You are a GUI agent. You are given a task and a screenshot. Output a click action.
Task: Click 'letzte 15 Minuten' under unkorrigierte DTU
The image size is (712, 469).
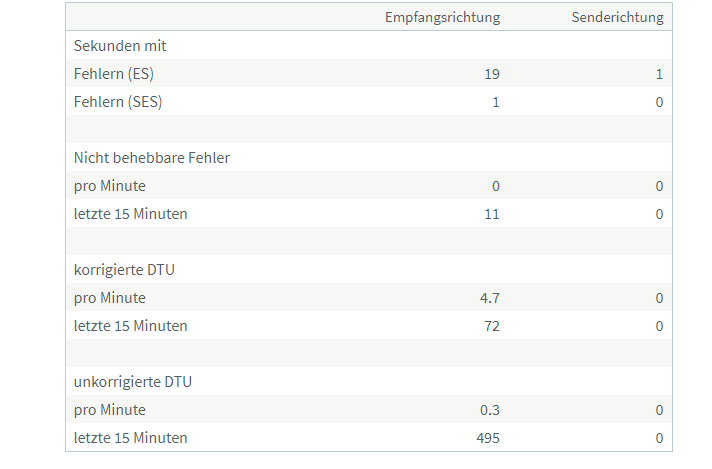(x=130, y=438)
